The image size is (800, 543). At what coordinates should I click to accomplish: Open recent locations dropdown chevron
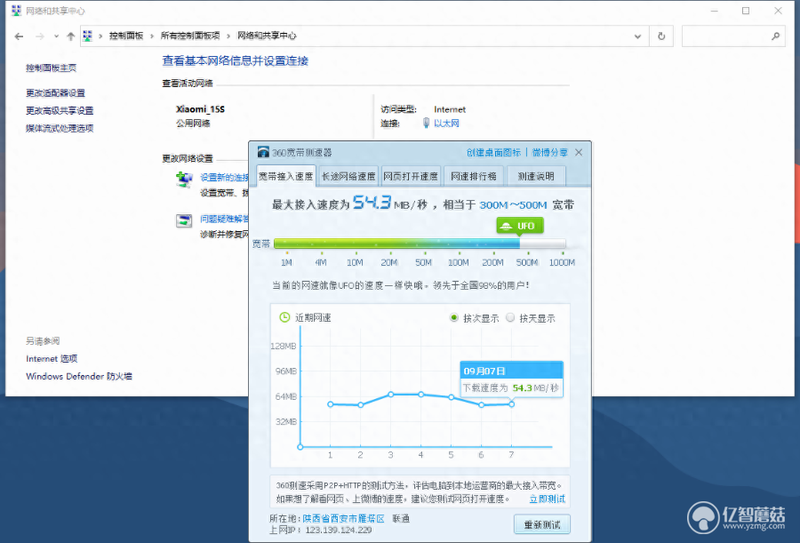[56, 36]
